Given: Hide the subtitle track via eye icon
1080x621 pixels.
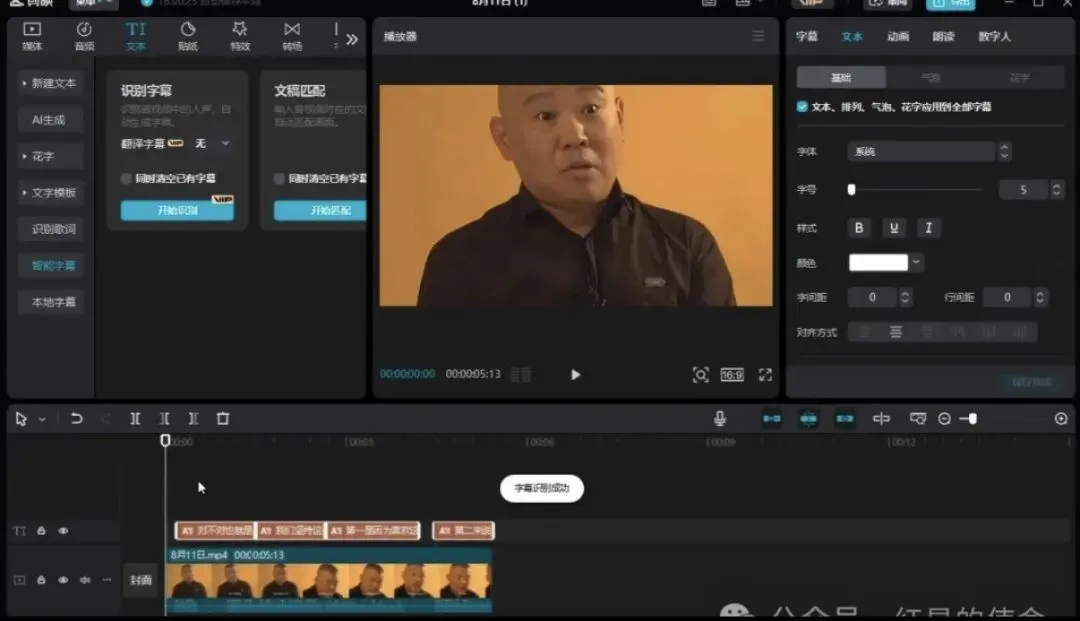Looking at the screenshot, I should (x=63, y=531).
